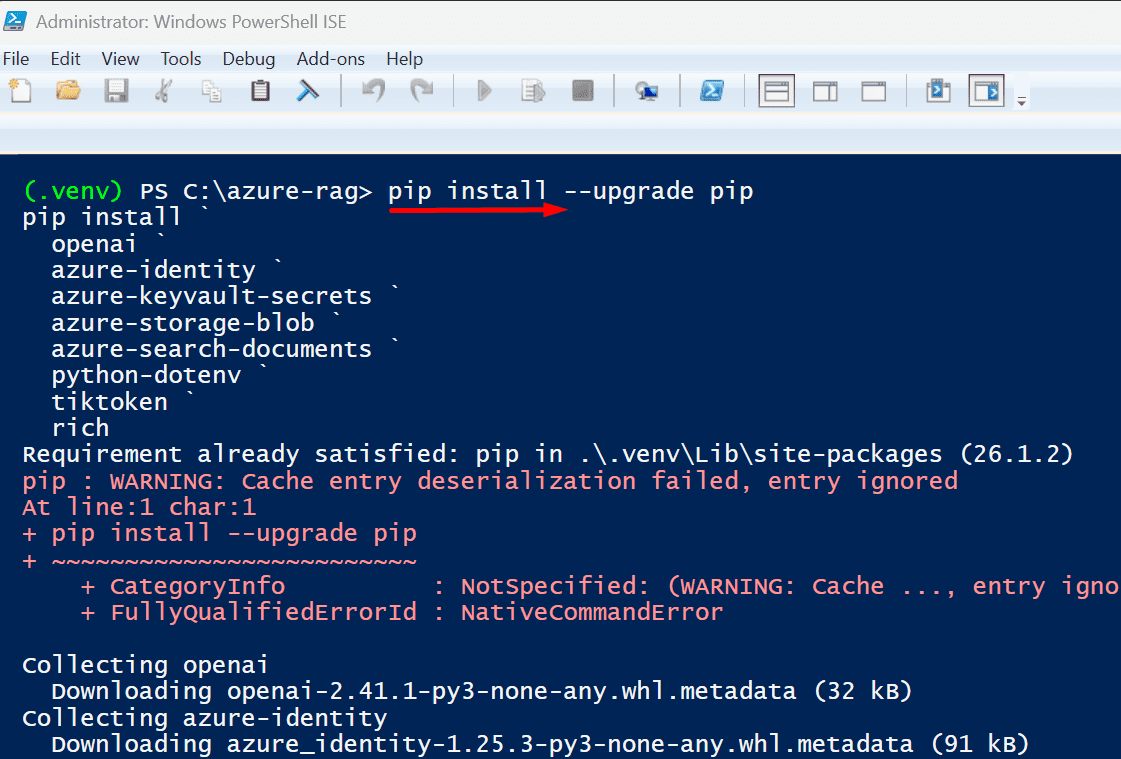Stop operation with the square stop icon
The width and height of the screenshot is (1121, 759).
coord(583,91)
